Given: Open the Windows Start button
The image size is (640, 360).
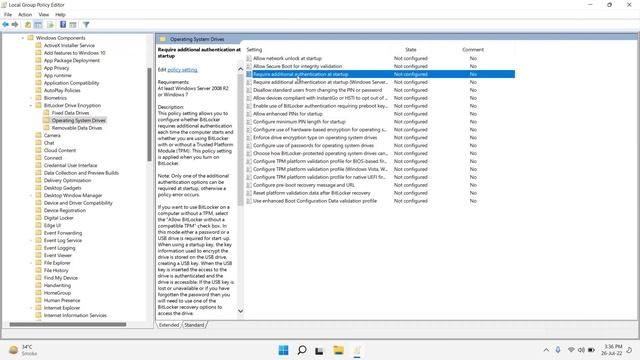Looking at the screenshot, I should [x=283, y=350].
